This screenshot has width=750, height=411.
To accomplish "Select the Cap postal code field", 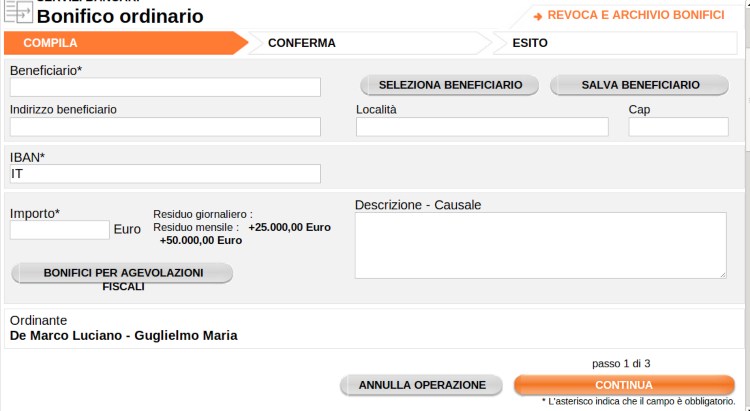I will (x=678, y=127).
